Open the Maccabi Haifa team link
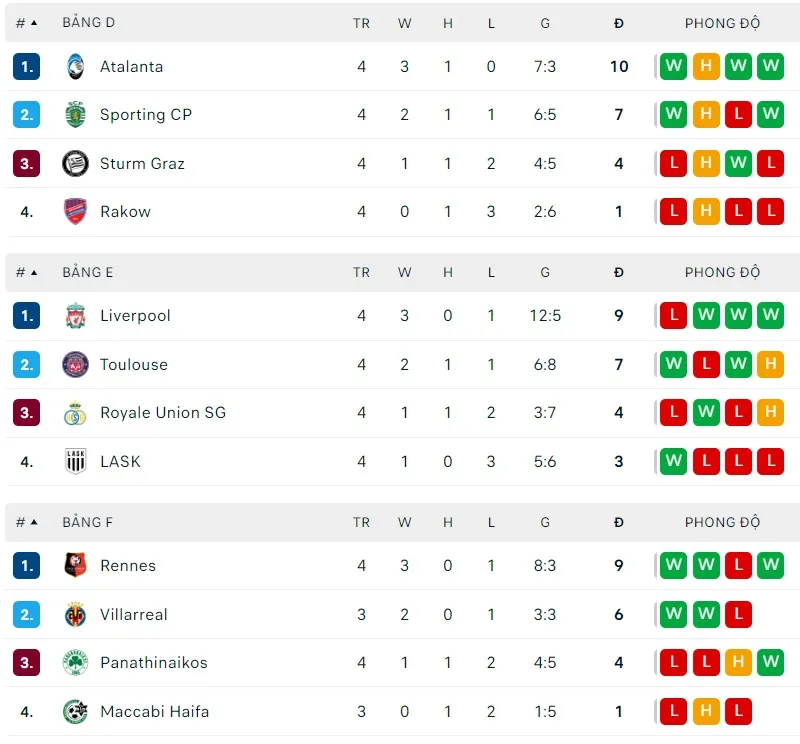This screenshot has width=800, height=744. point(154,712)
